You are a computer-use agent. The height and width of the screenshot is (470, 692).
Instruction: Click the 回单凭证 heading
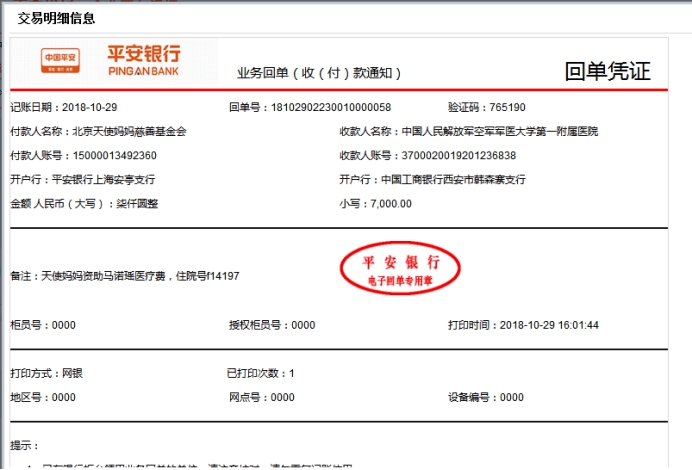[608, 71]
